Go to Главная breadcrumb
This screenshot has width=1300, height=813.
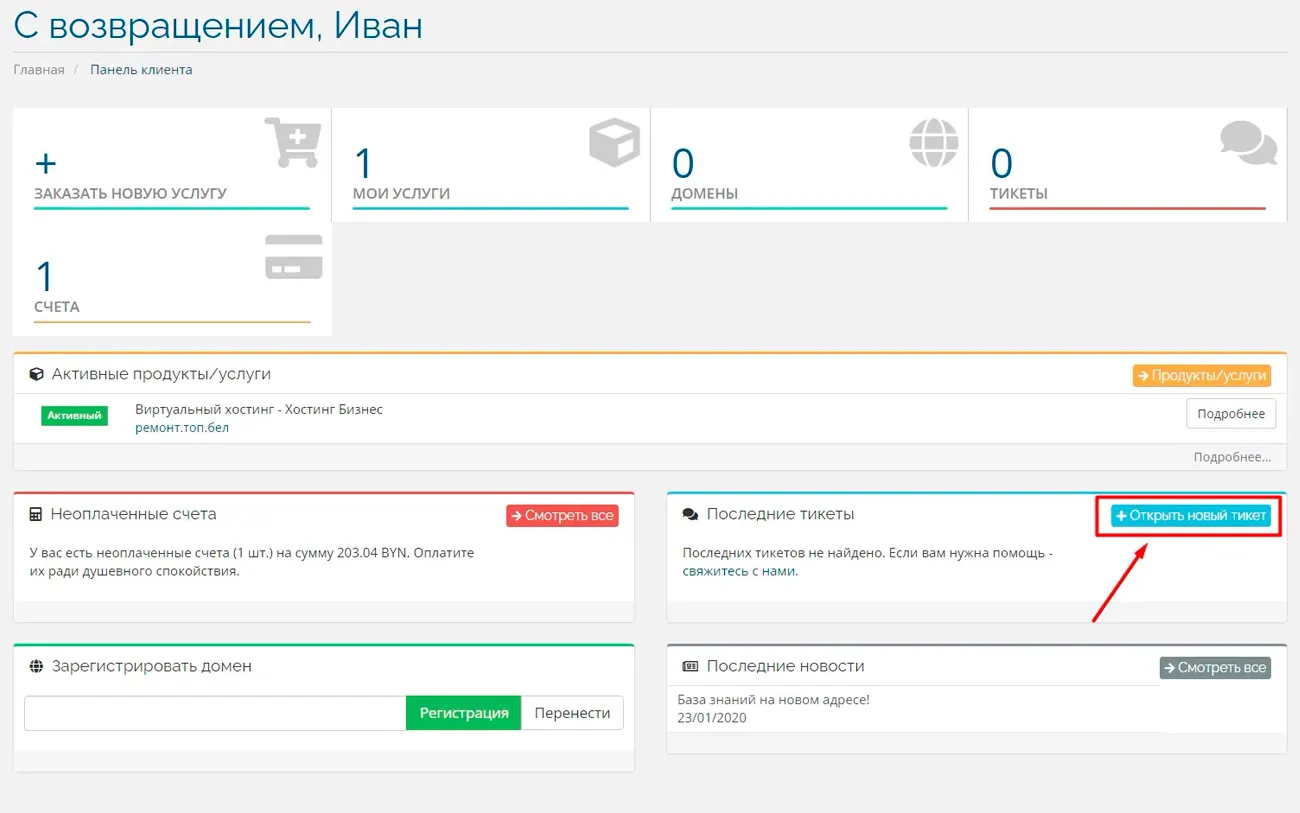coord(39,70)
